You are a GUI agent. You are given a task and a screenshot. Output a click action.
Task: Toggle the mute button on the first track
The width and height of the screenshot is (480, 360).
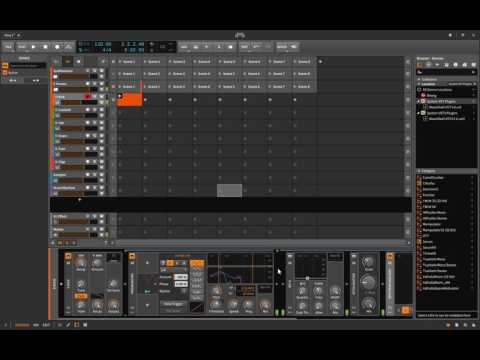coord(101,71)
